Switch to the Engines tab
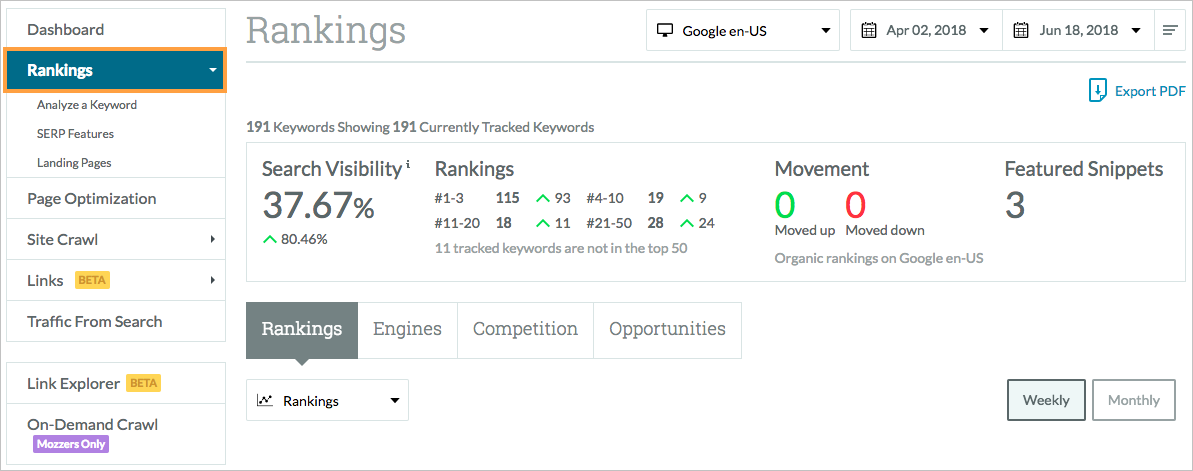Screen dimensions: 1193x471 407,329
